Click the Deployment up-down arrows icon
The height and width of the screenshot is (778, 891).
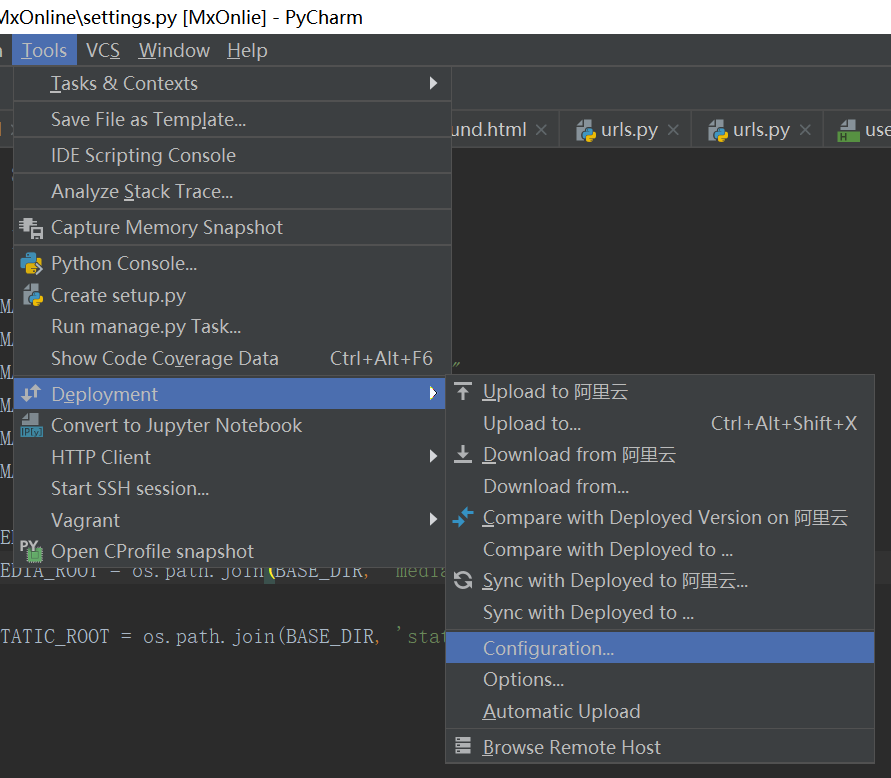[31, 393]
